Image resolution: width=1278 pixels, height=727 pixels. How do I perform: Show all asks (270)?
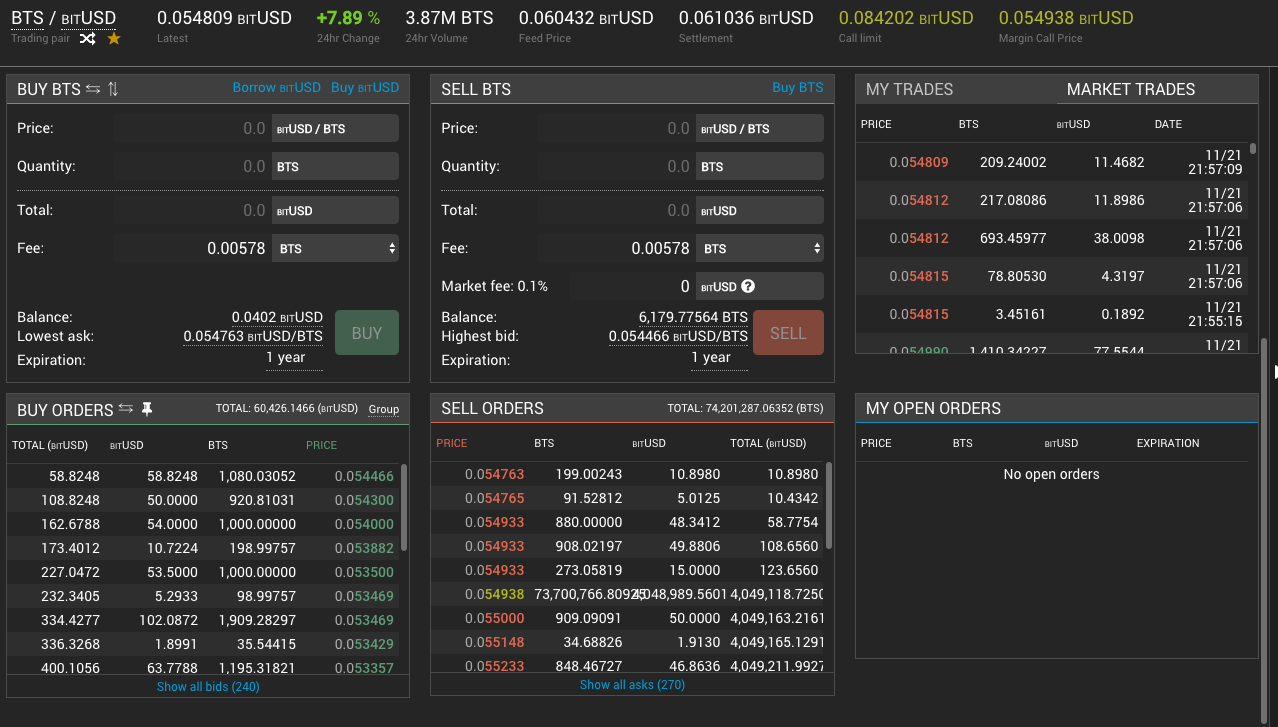[x=632, y=685]
